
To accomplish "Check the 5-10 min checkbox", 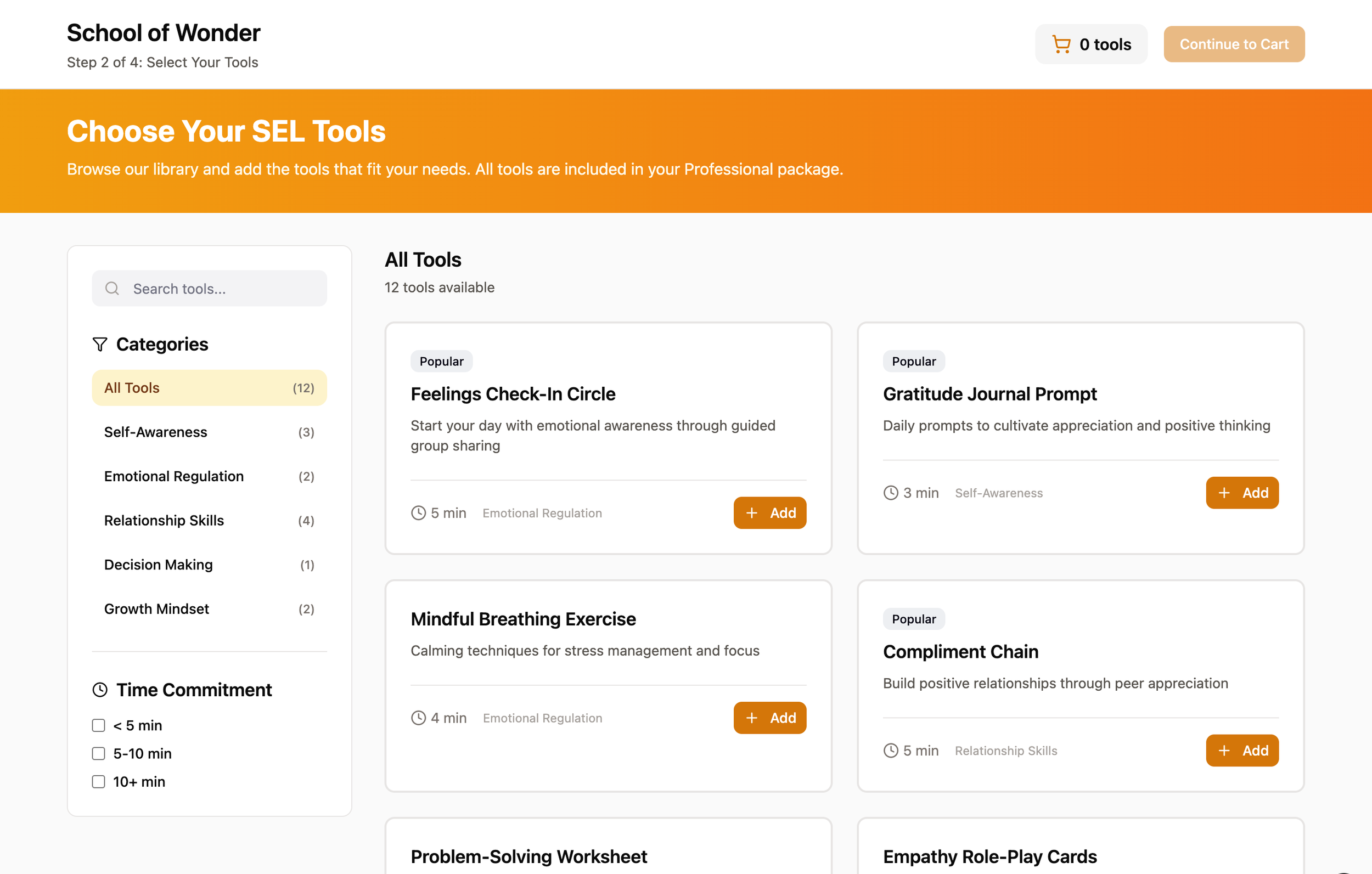I will [x=99, y=753].
